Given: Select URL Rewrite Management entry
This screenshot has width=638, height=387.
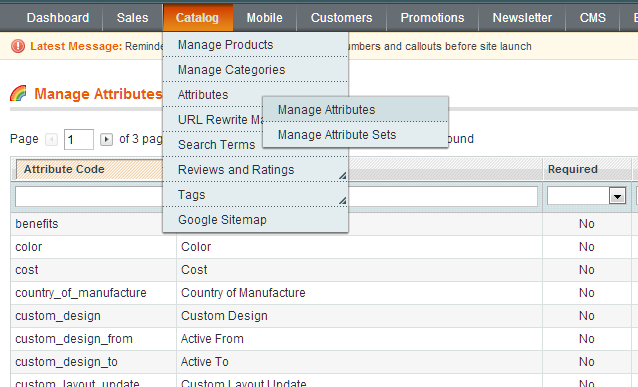Looking at the screenshot, I should tap(213, 120).
